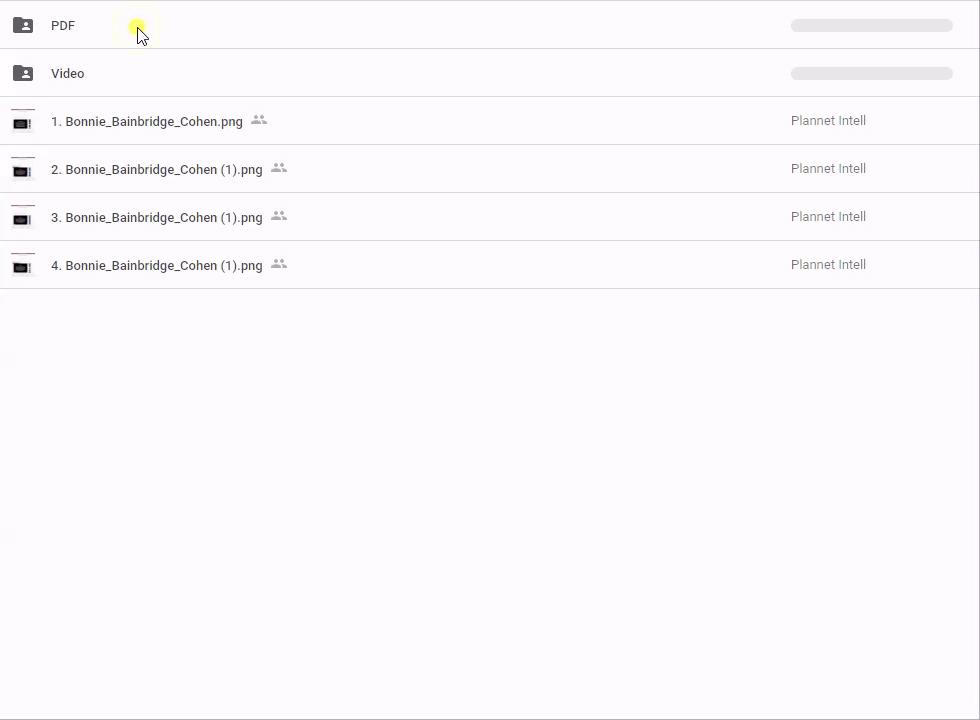Screen dimensions: 980x720
Task: Open the PDF folder by its name
Action: click(x=63, y=26)
